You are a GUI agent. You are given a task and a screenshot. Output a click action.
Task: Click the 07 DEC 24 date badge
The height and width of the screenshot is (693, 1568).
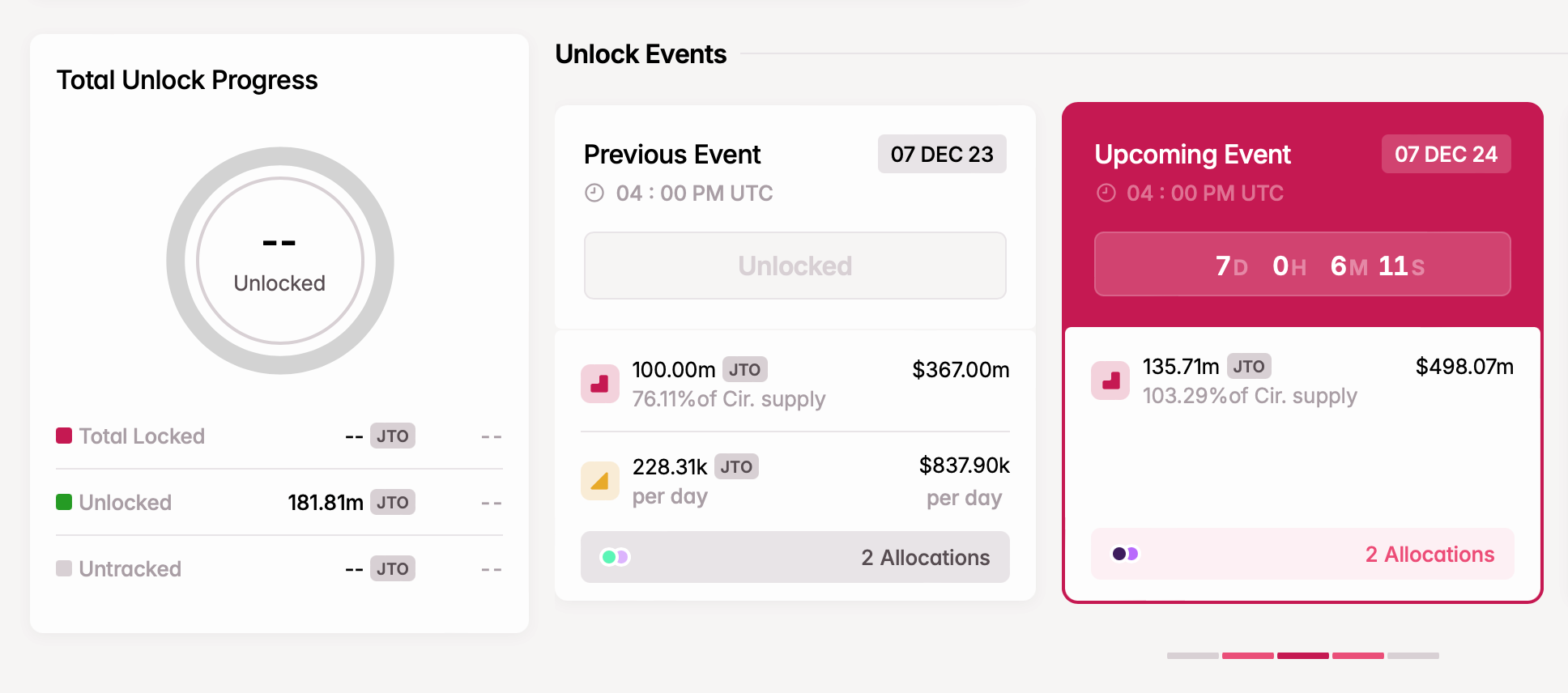point(1446,154)
